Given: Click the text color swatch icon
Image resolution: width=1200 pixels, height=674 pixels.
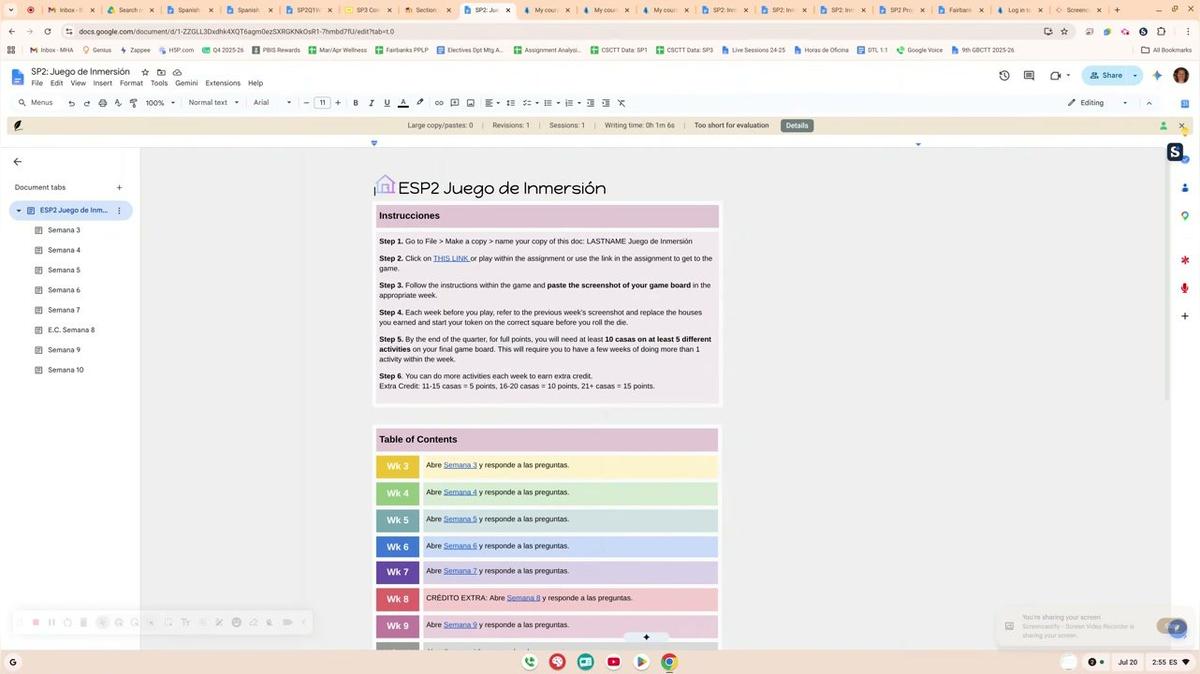Looking at the screenshot, I should (x=403, y=103).
